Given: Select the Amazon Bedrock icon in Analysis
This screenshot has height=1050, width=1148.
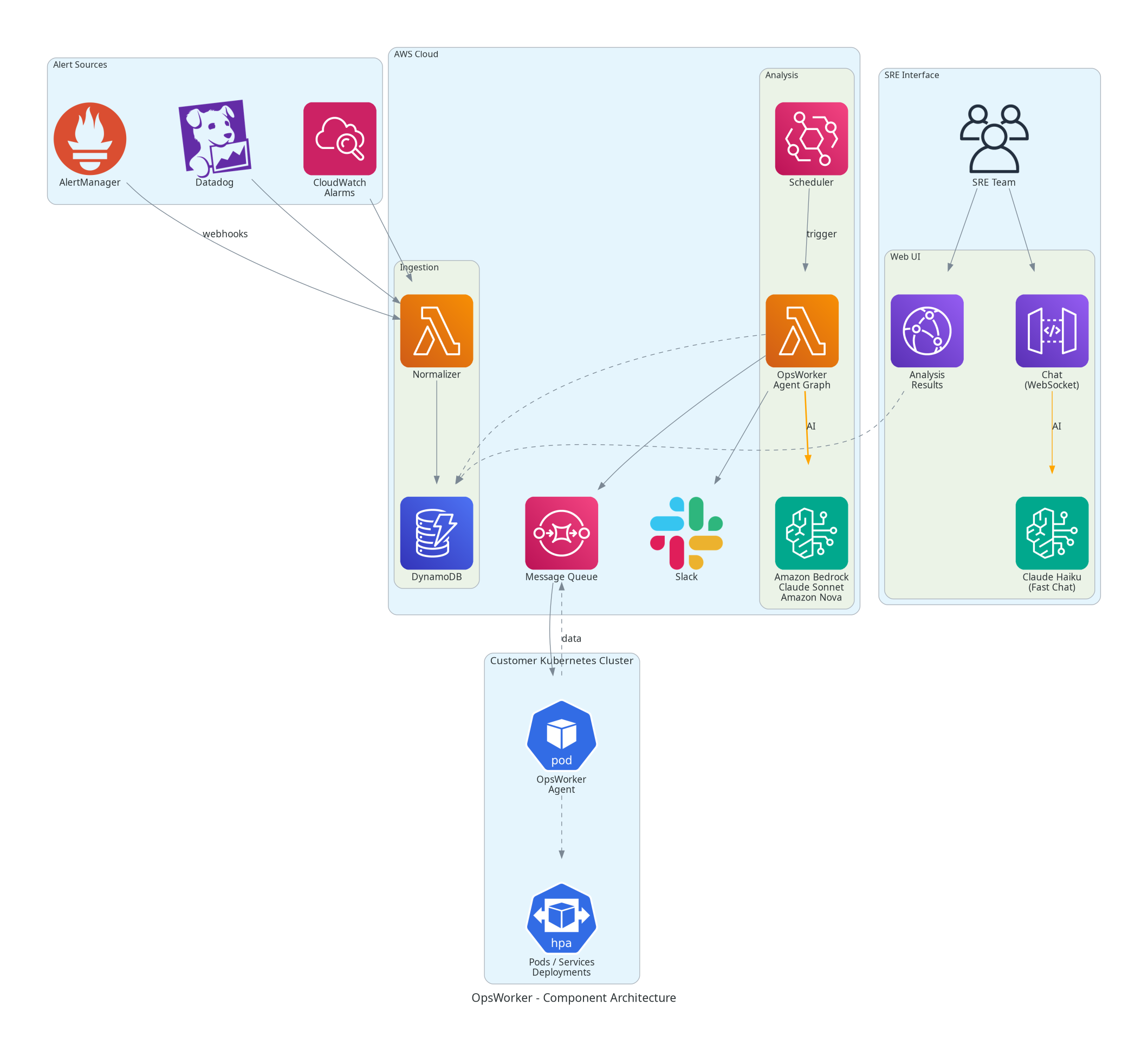Looking at the screenshot, I should [811, 533].
